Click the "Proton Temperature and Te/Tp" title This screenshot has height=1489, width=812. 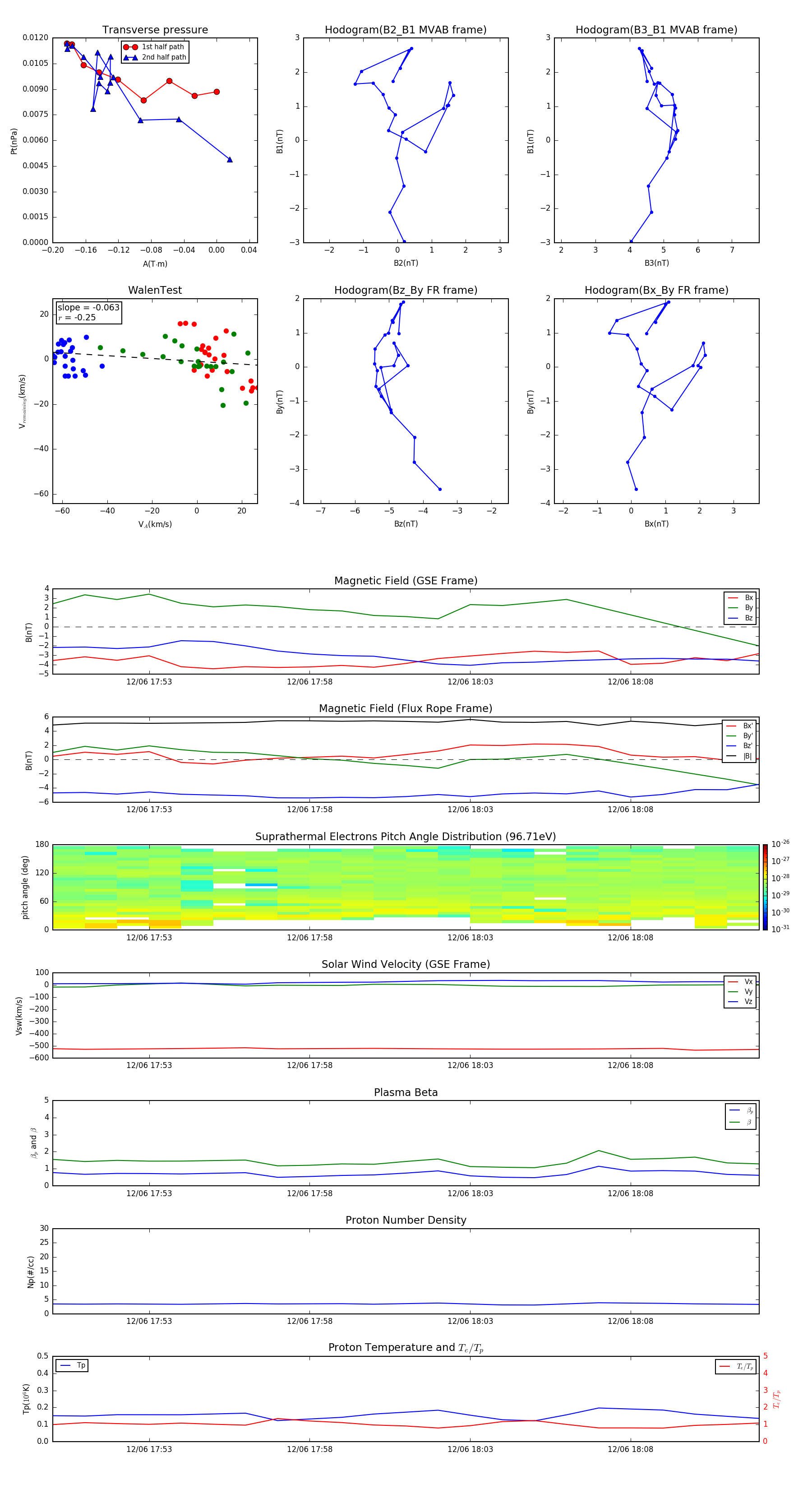tap(406, 1348)
